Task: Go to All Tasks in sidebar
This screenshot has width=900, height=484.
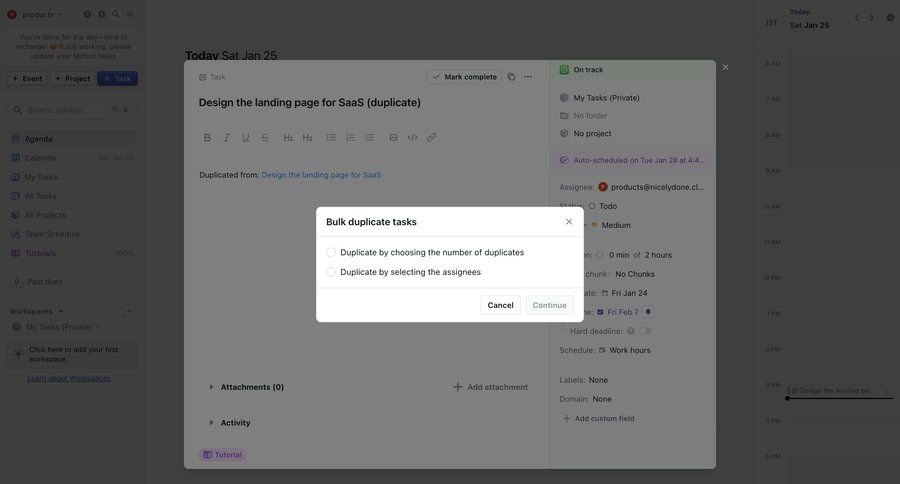Action: tap(72, 196)
